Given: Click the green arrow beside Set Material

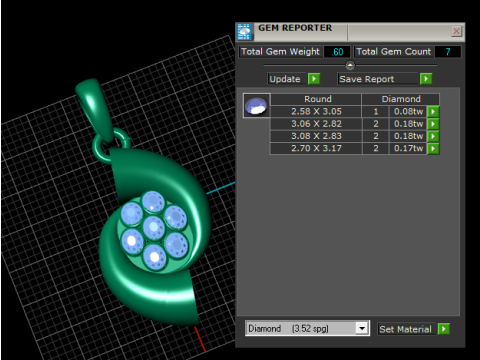Looking at the screenshot, I should pos(444,329).
